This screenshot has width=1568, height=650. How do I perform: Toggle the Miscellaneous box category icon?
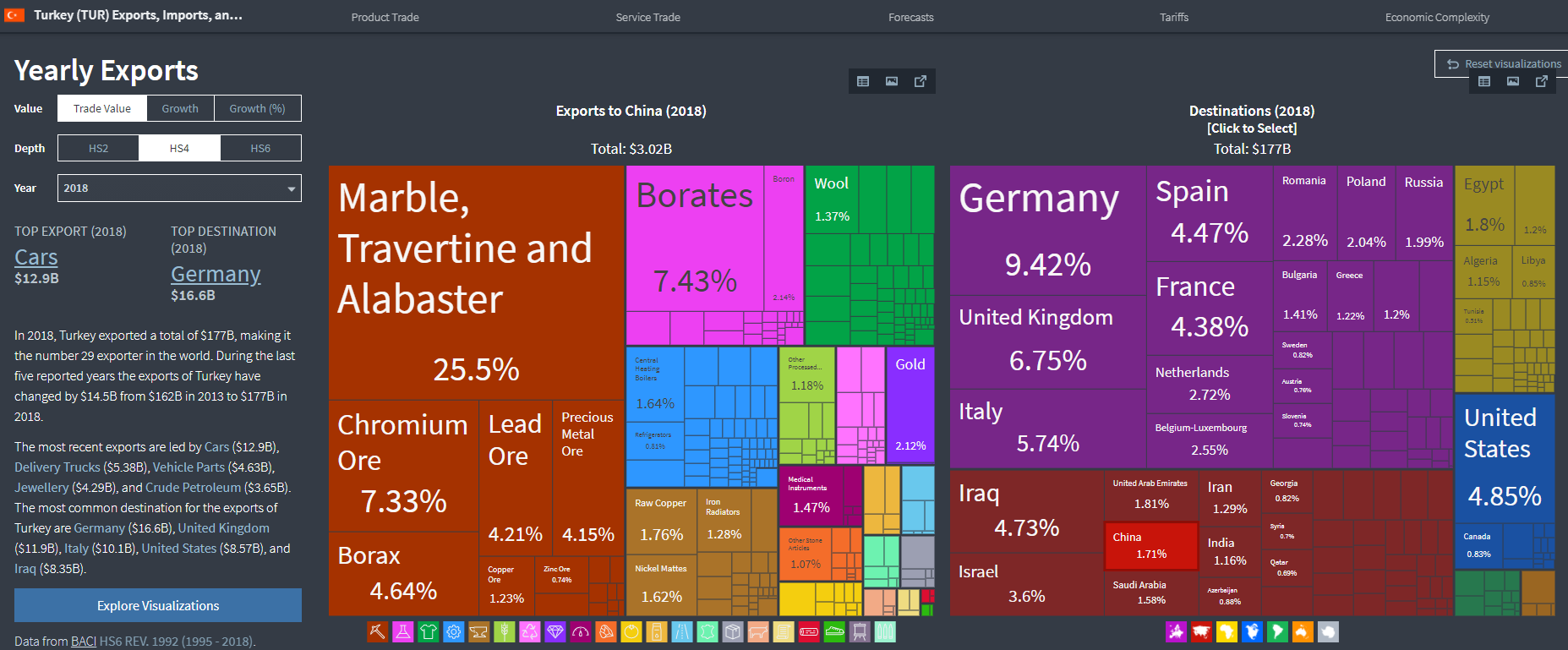pyautogui.click(x=732, y=631)
